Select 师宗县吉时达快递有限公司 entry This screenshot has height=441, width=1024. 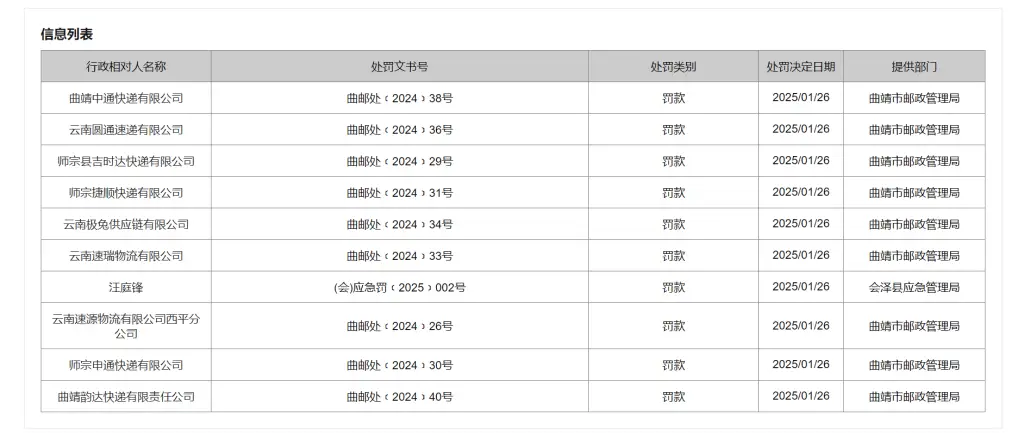[126, 161]
